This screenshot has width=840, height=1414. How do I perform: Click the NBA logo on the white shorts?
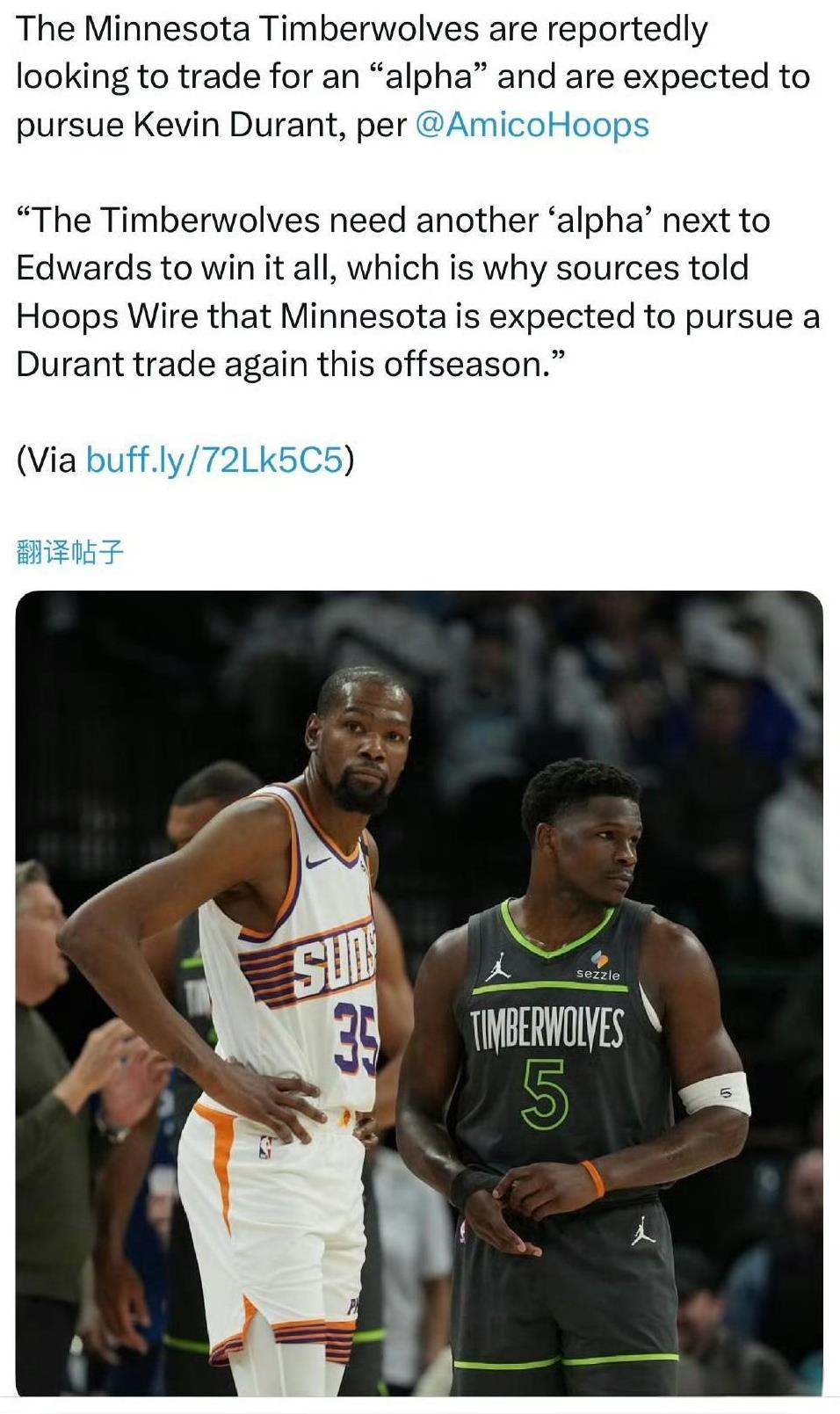tap(264, 1146)
